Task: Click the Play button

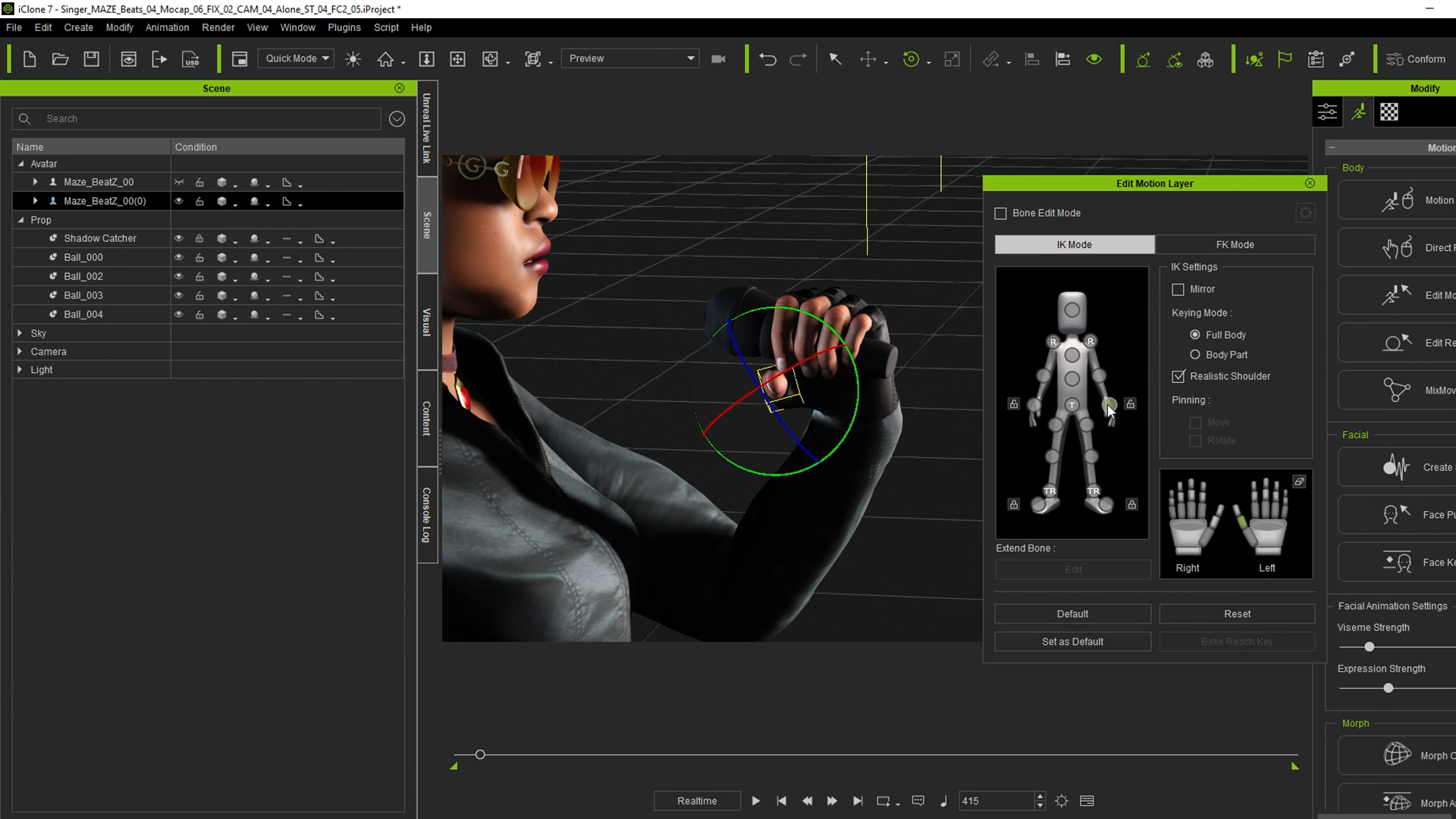Action: (755, 801)
